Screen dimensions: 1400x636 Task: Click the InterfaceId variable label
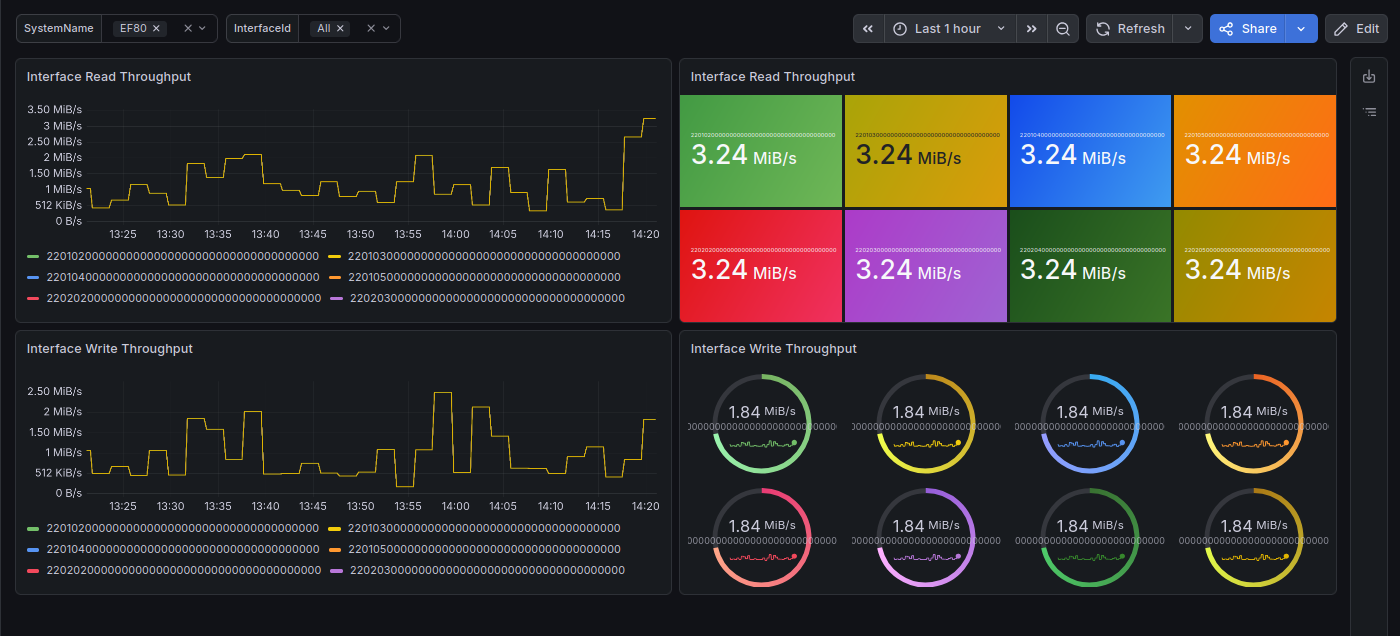(262, 29)
